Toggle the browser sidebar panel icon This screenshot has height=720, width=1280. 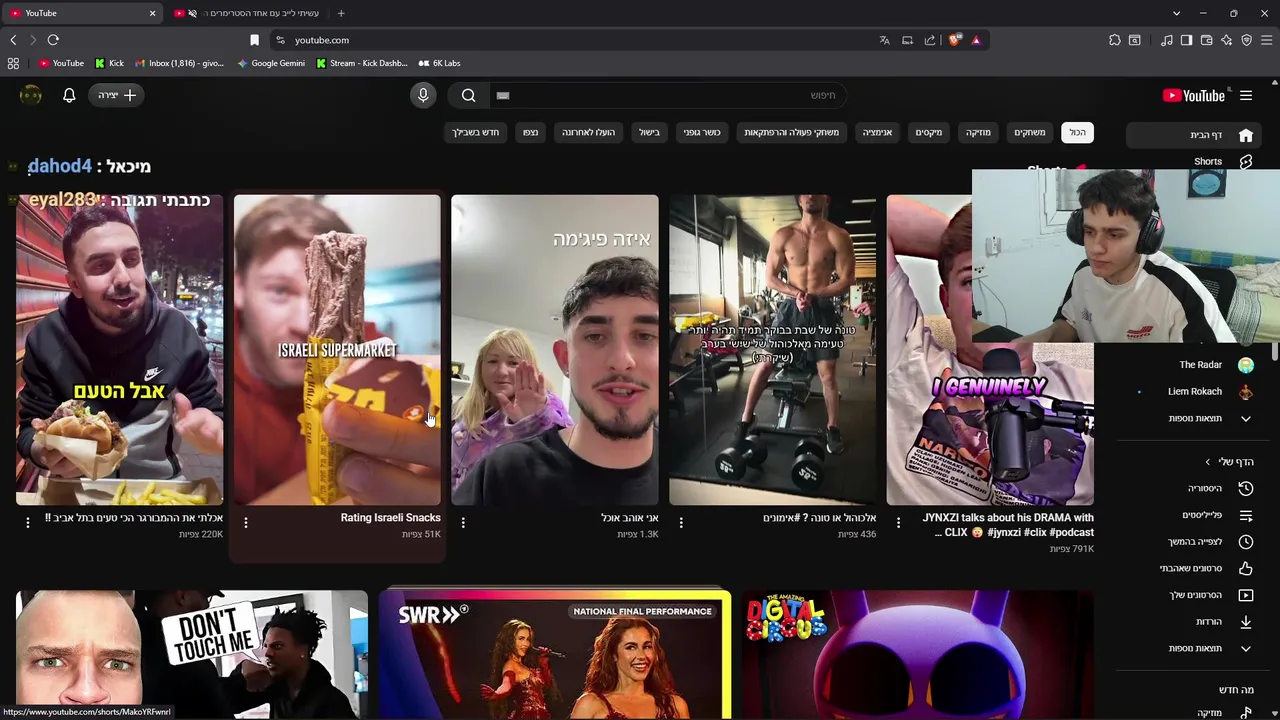[1186, 40]
